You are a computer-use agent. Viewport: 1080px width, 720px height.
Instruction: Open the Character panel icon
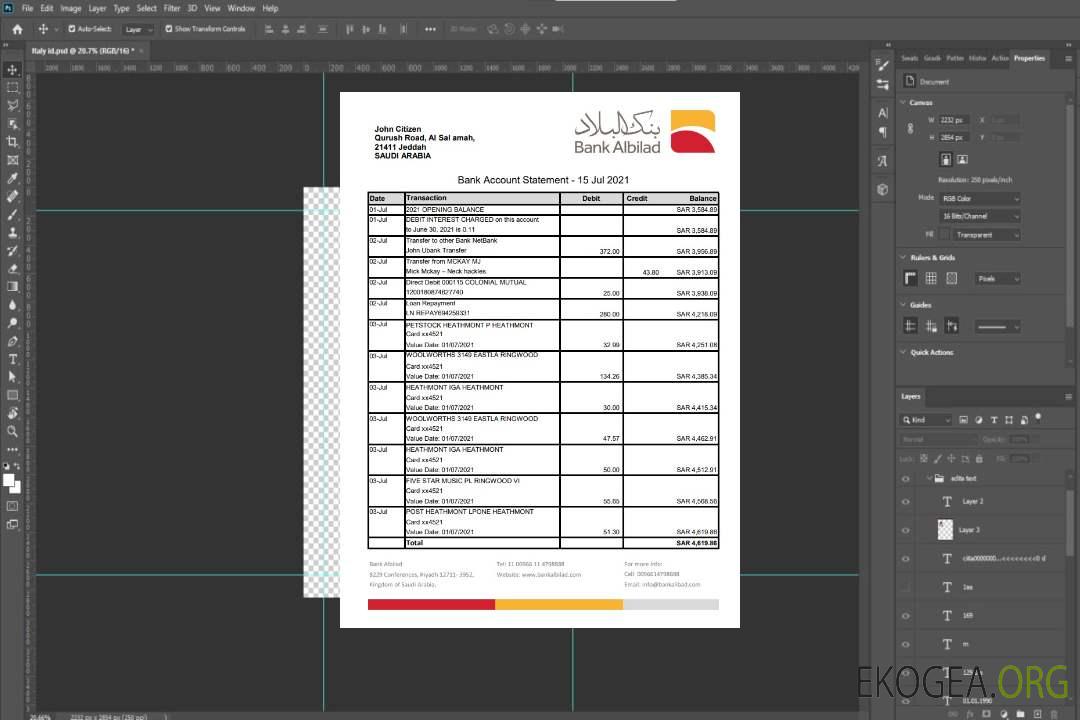pos(883,112)
